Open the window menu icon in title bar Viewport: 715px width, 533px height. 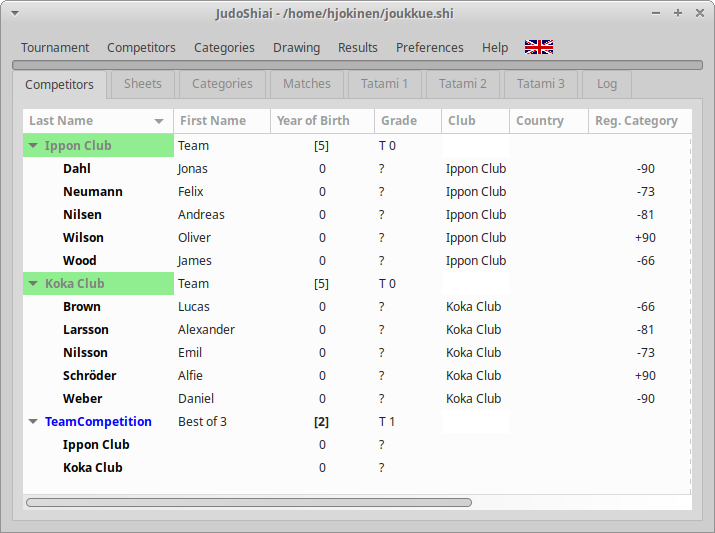pyautogui.click(x=14, y=13)
